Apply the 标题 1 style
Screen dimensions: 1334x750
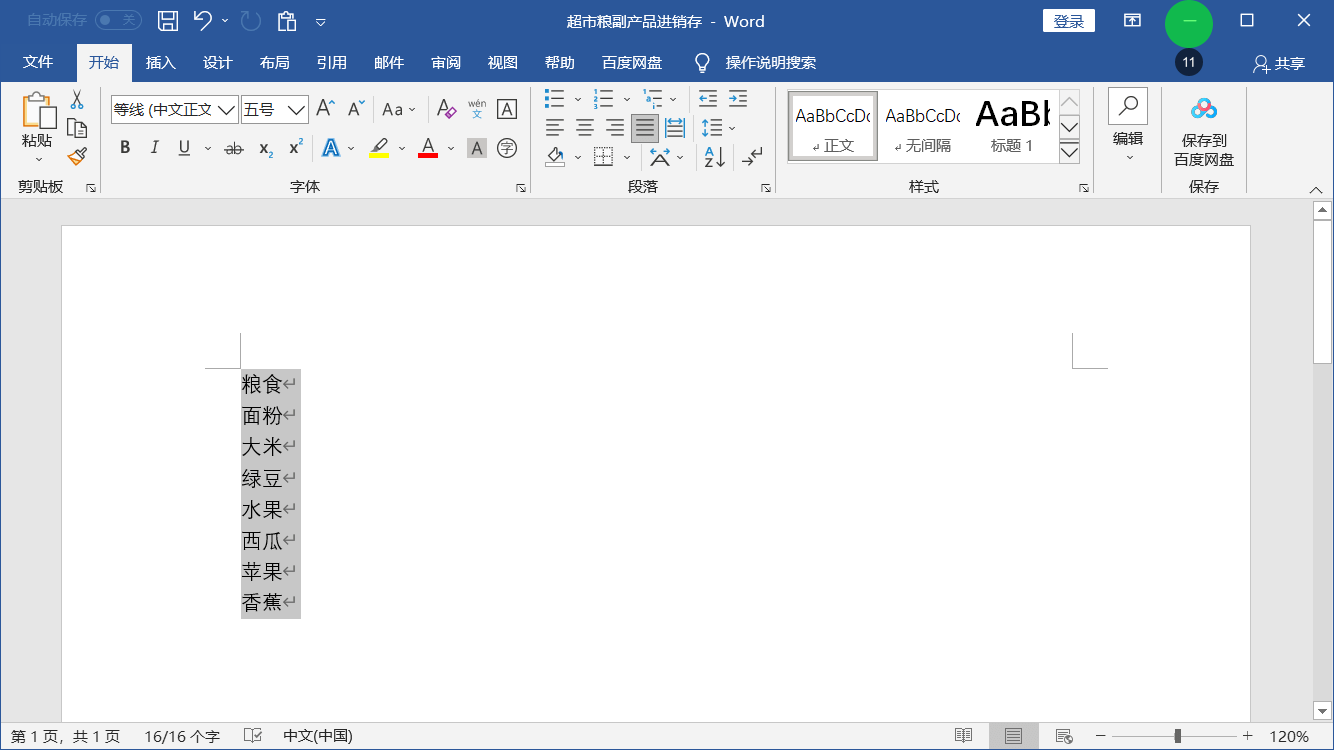[1012, 126]
